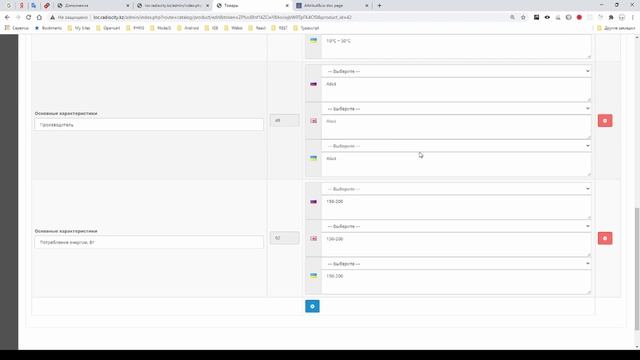Click the ID field beside Потребление энергии
Screen dimensions: 640x360
284,238
